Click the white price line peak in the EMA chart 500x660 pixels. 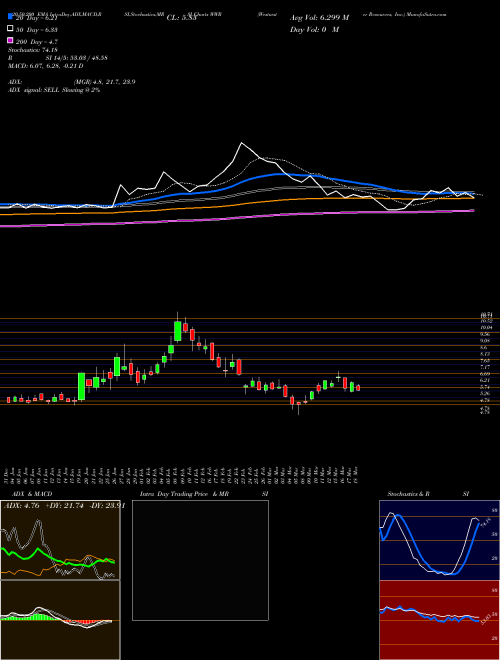[x=242, y=144]
